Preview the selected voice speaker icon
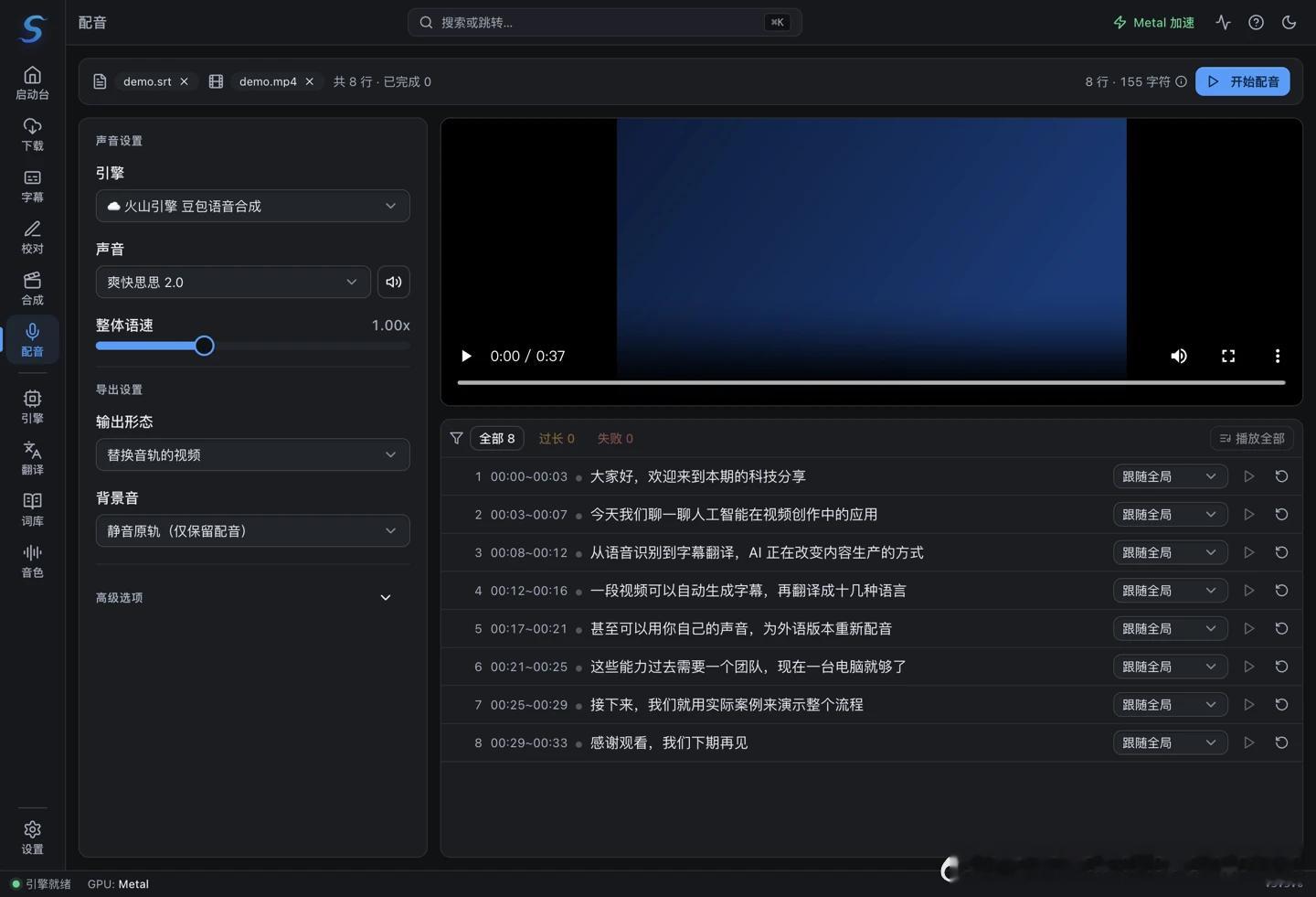The width and height of the screenshot is (1316, 897). 394,282
